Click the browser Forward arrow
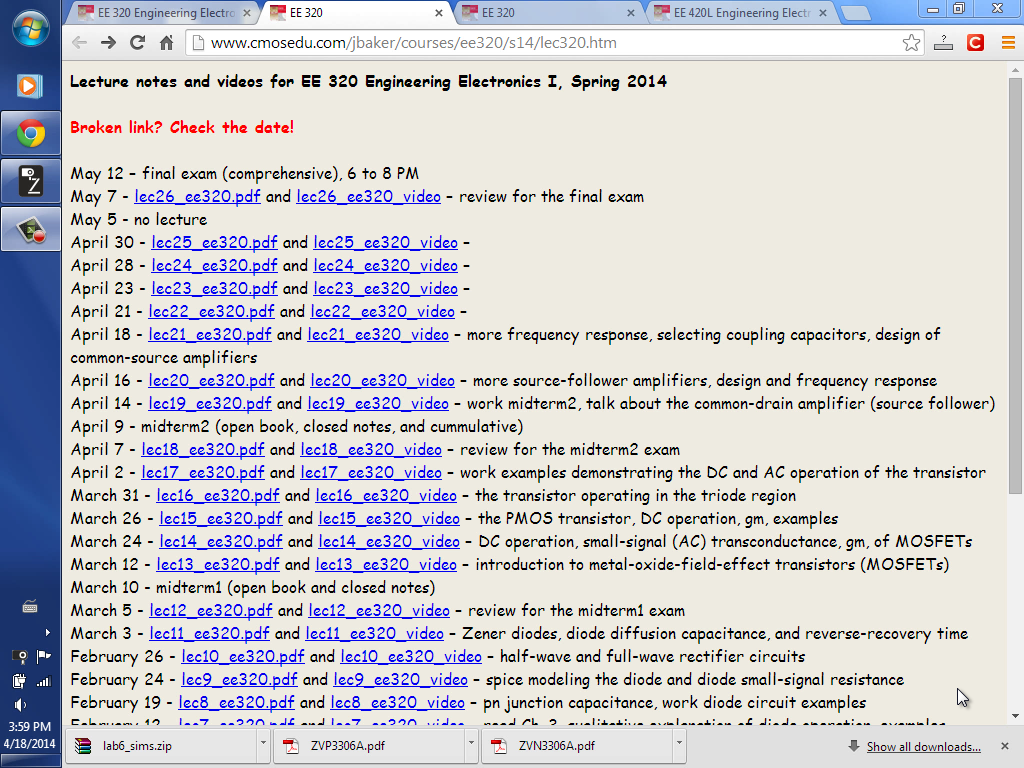Screen dimensions: 1024x768 pyautogui.click(x=108, y=43)
